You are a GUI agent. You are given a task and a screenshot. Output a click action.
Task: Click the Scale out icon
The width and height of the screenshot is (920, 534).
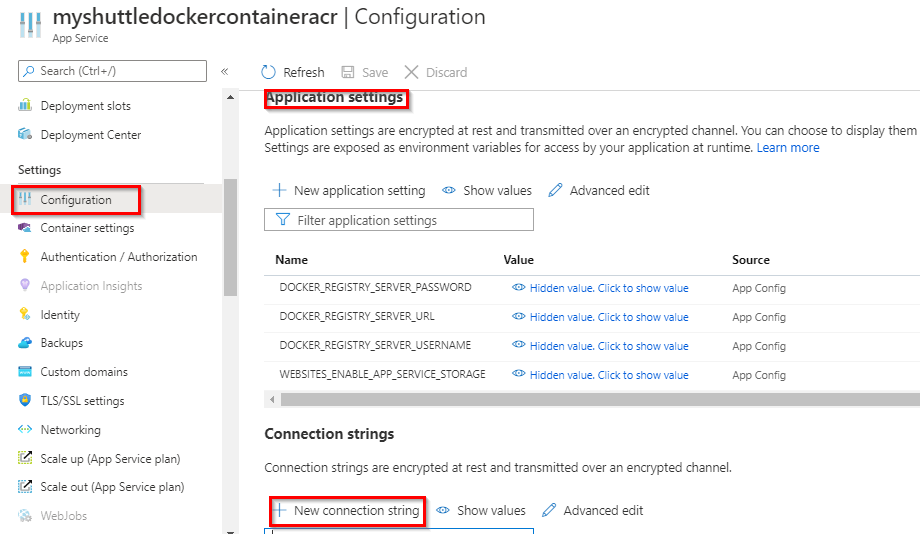25,486
